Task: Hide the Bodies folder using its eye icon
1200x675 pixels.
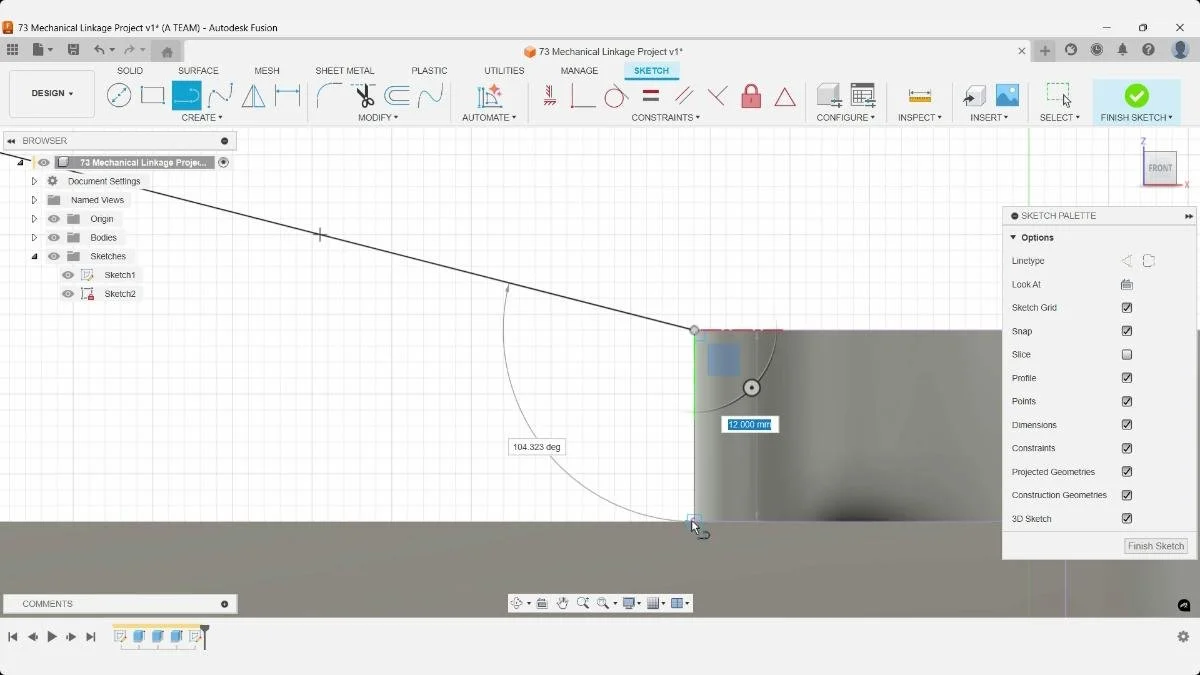Action: pyautogui.click(x=54, y=238)
